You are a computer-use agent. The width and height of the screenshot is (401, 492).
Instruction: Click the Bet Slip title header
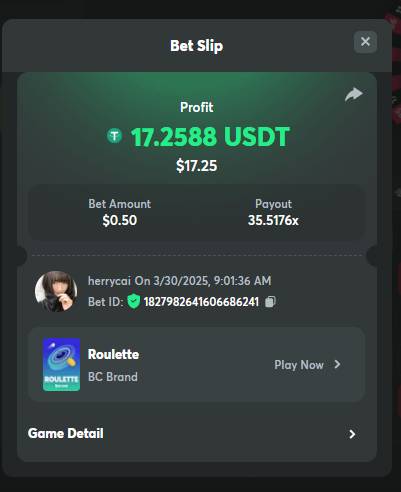point(196,46)
